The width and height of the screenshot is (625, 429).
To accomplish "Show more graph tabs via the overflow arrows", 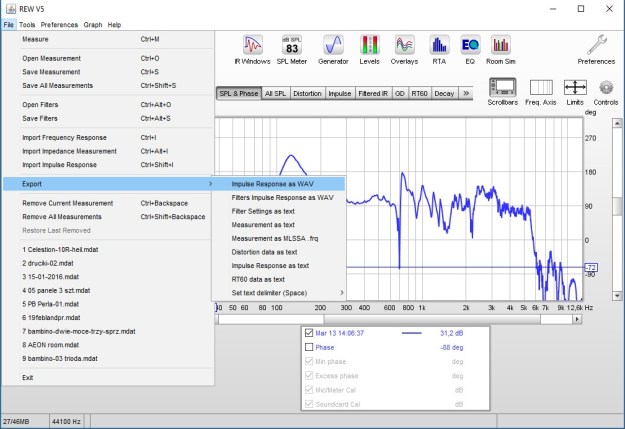I will click(465, 93).
